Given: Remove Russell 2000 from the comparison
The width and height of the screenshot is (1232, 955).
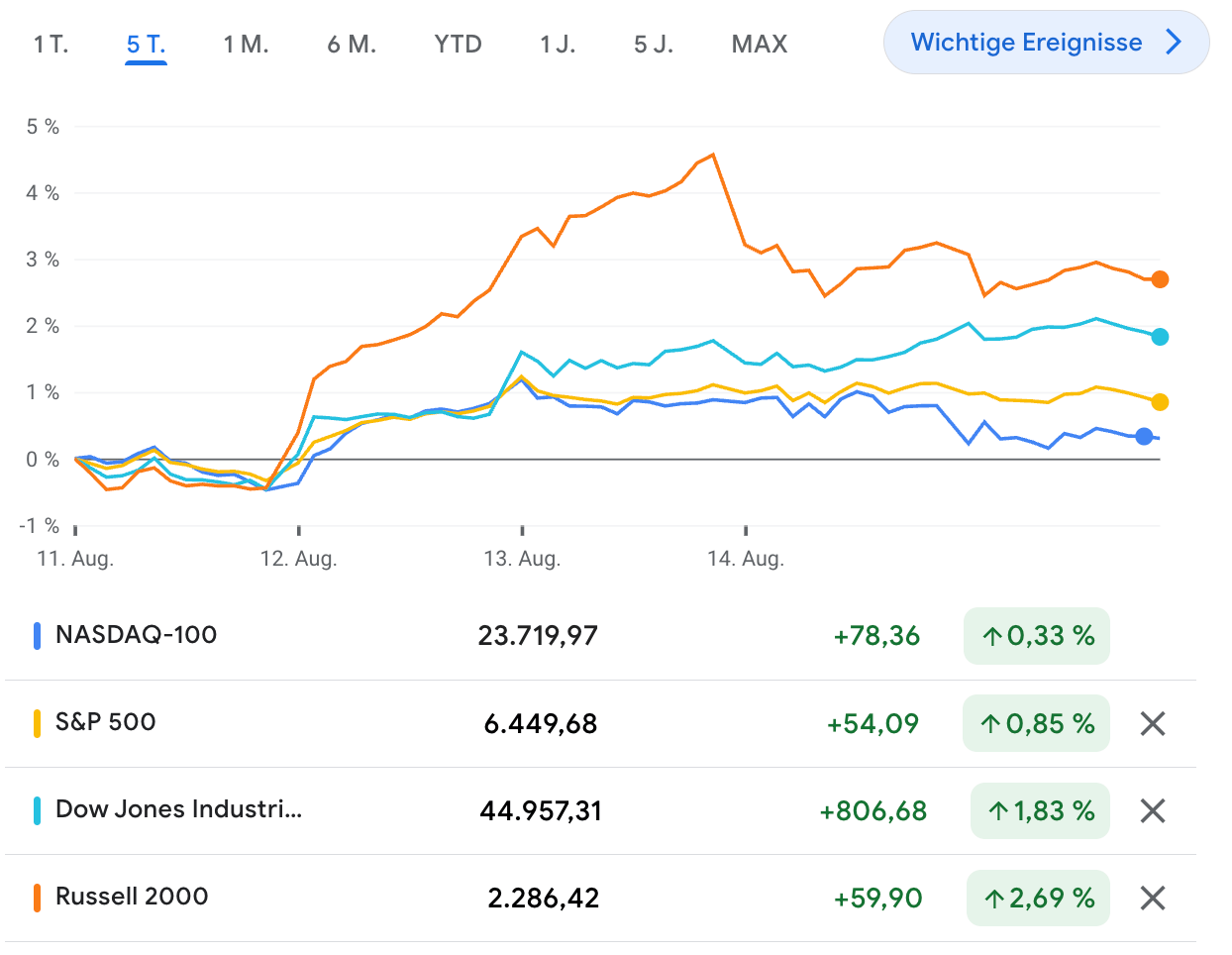Looking at the screenshot, I should pyautogui.click(x=1153, y=899).
